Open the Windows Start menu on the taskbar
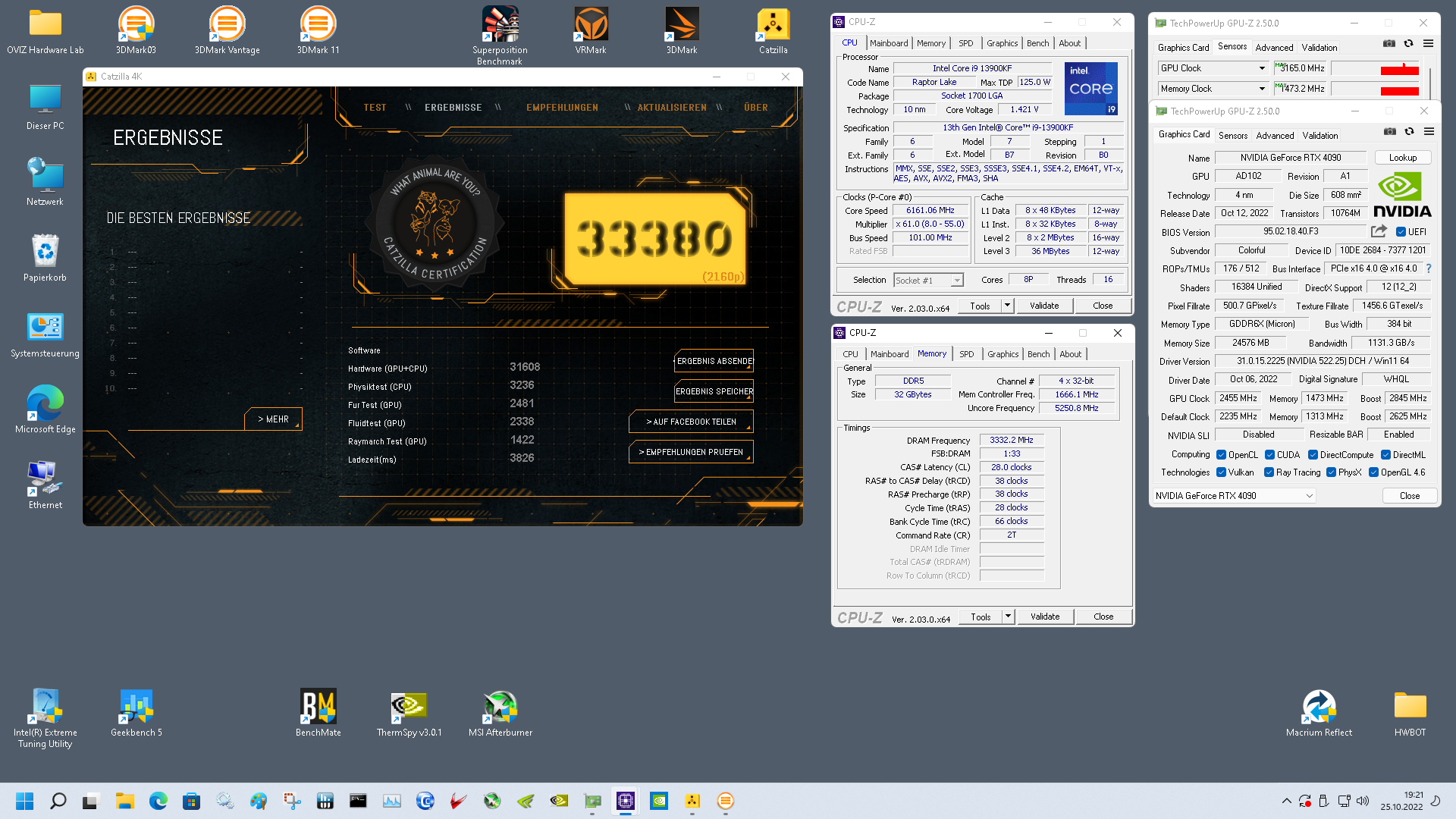Screen dimensions: 1456x819 point(24,801)
